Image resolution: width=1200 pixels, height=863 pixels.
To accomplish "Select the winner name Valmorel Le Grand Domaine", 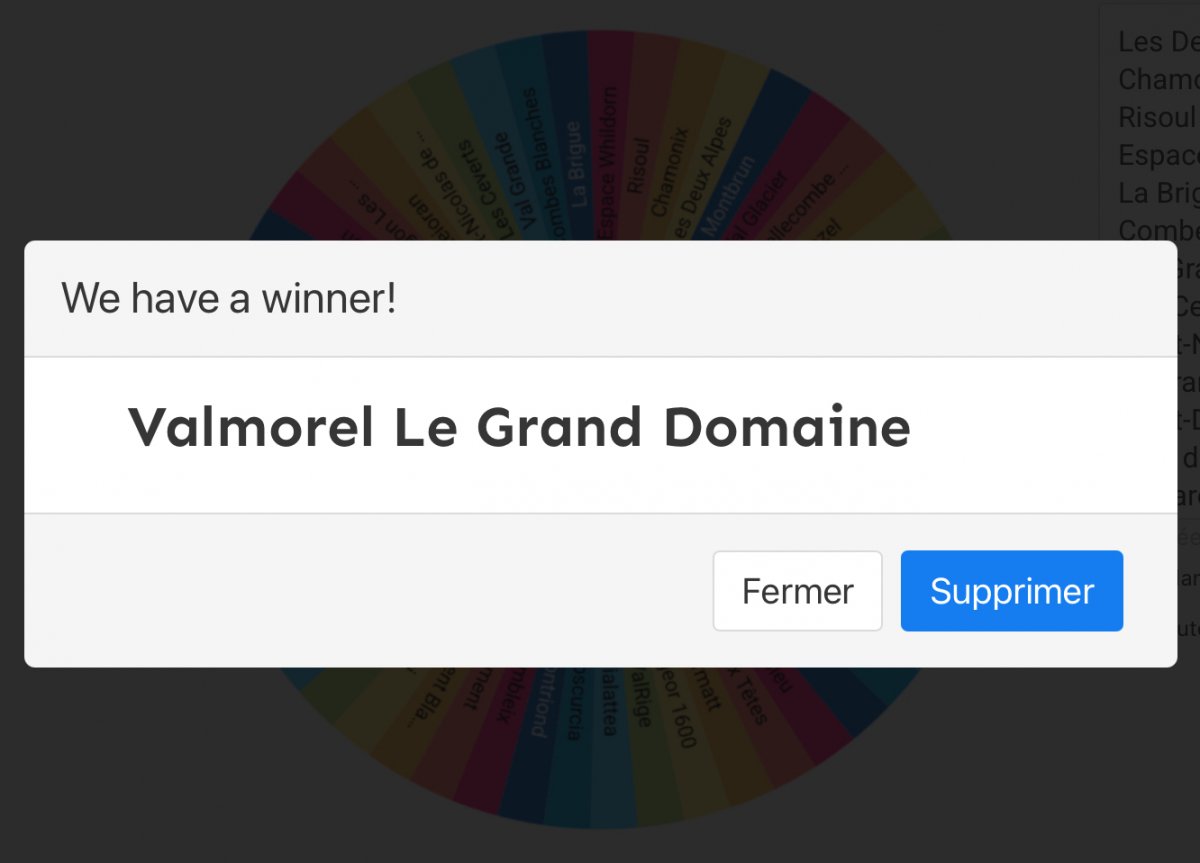I will [x=519, y=427].
